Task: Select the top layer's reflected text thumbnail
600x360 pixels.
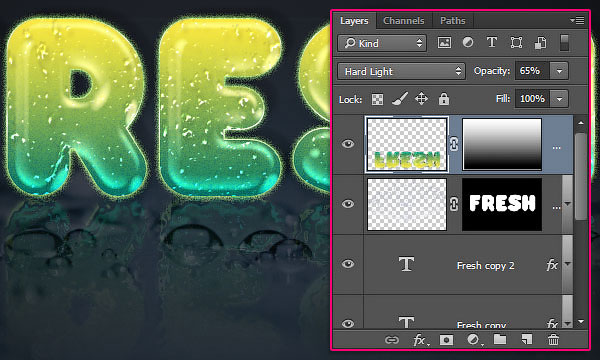Action: [x=407, y=144]
